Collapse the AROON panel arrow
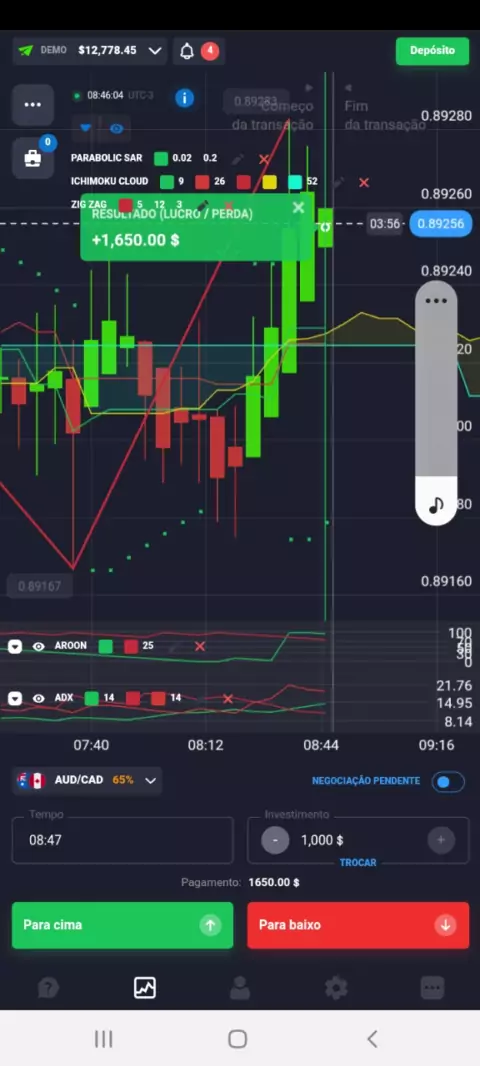 pyautogui.click(x=15, y=647)
